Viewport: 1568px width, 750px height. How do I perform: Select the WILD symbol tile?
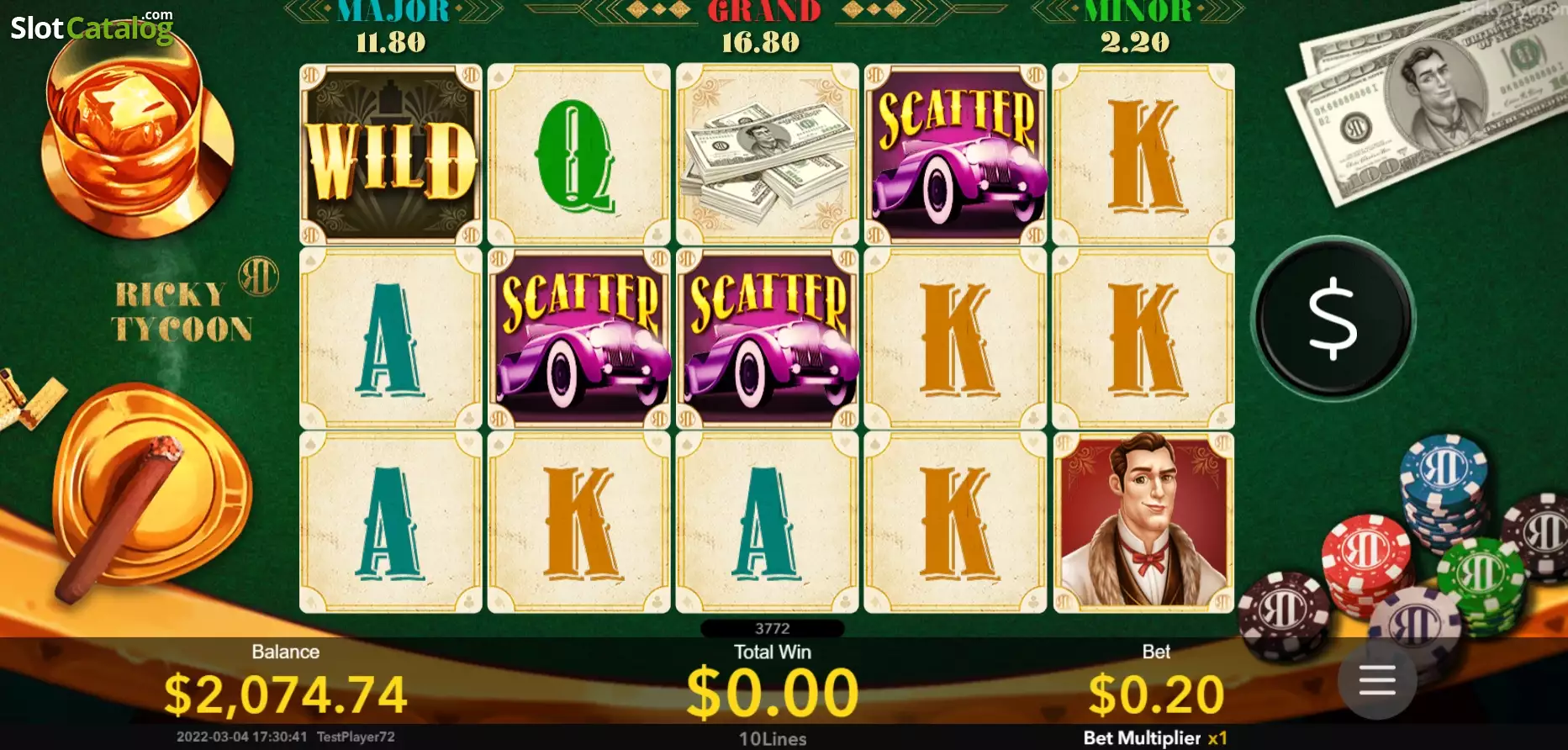[391, 155]
